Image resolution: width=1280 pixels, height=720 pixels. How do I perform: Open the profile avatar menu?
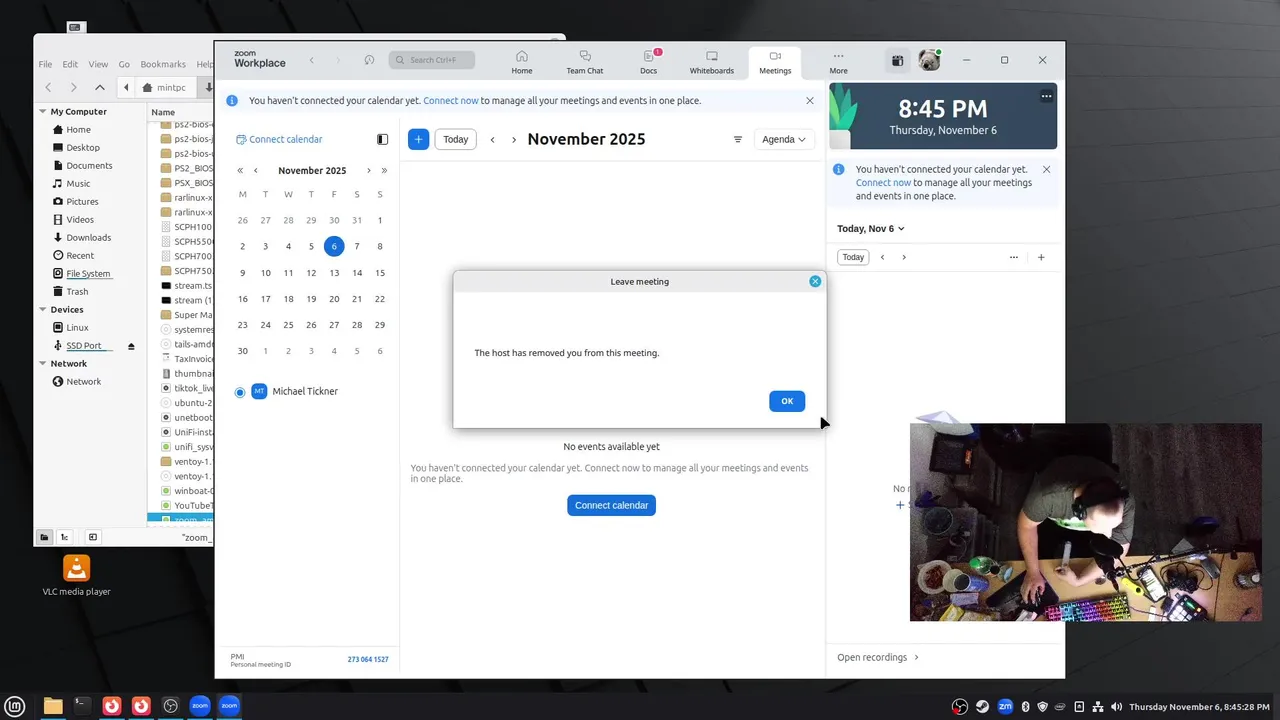(929, 60)
